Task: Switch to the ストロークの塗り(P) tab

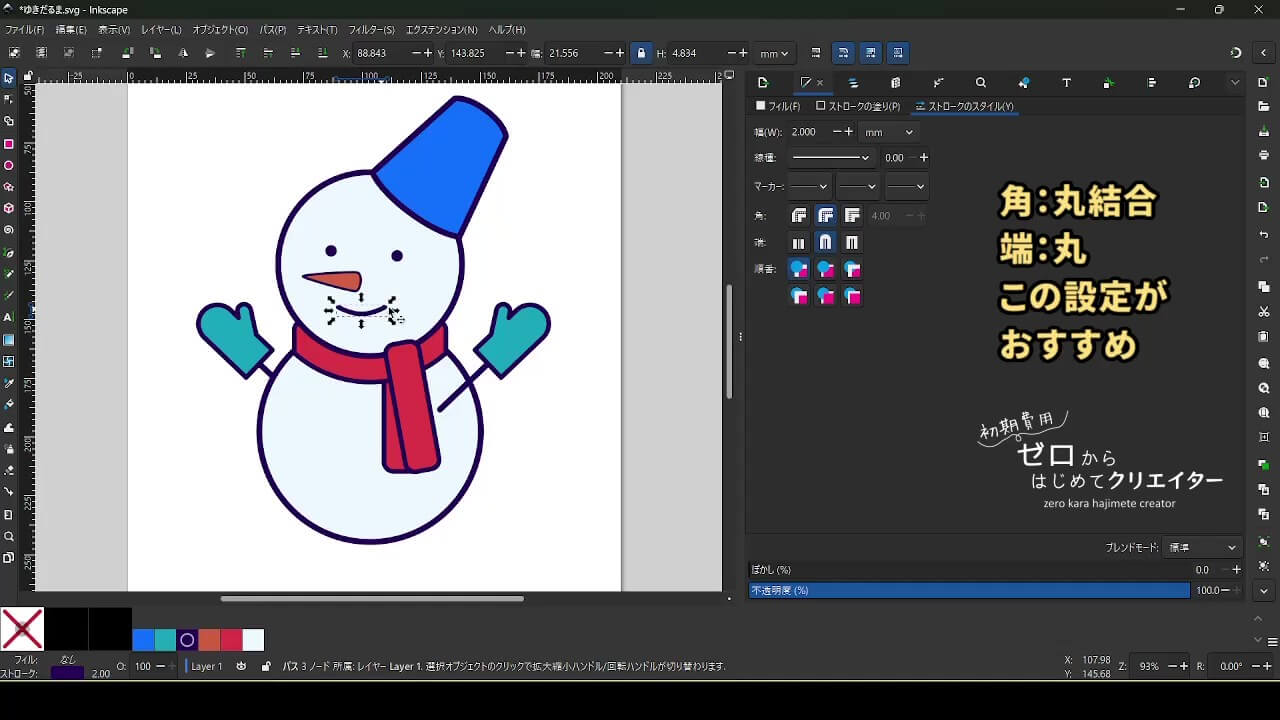Action: [858, 106]
